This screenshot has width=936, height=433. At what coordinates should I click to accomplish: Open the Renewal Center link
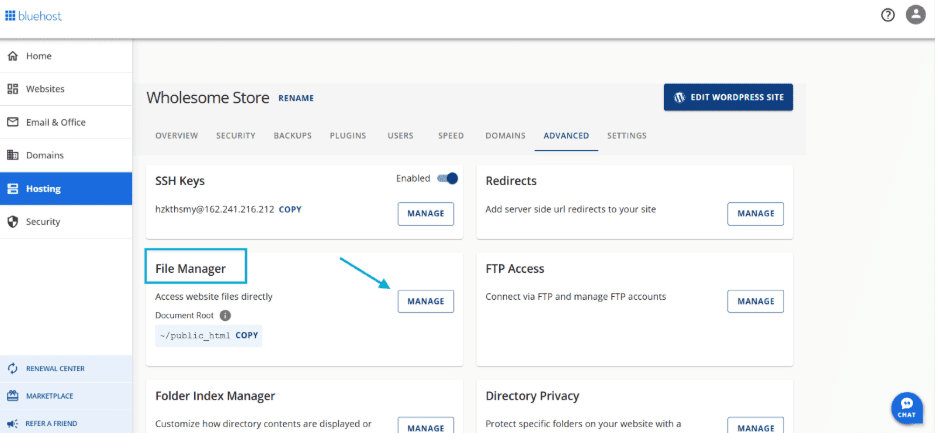point(55,369)
